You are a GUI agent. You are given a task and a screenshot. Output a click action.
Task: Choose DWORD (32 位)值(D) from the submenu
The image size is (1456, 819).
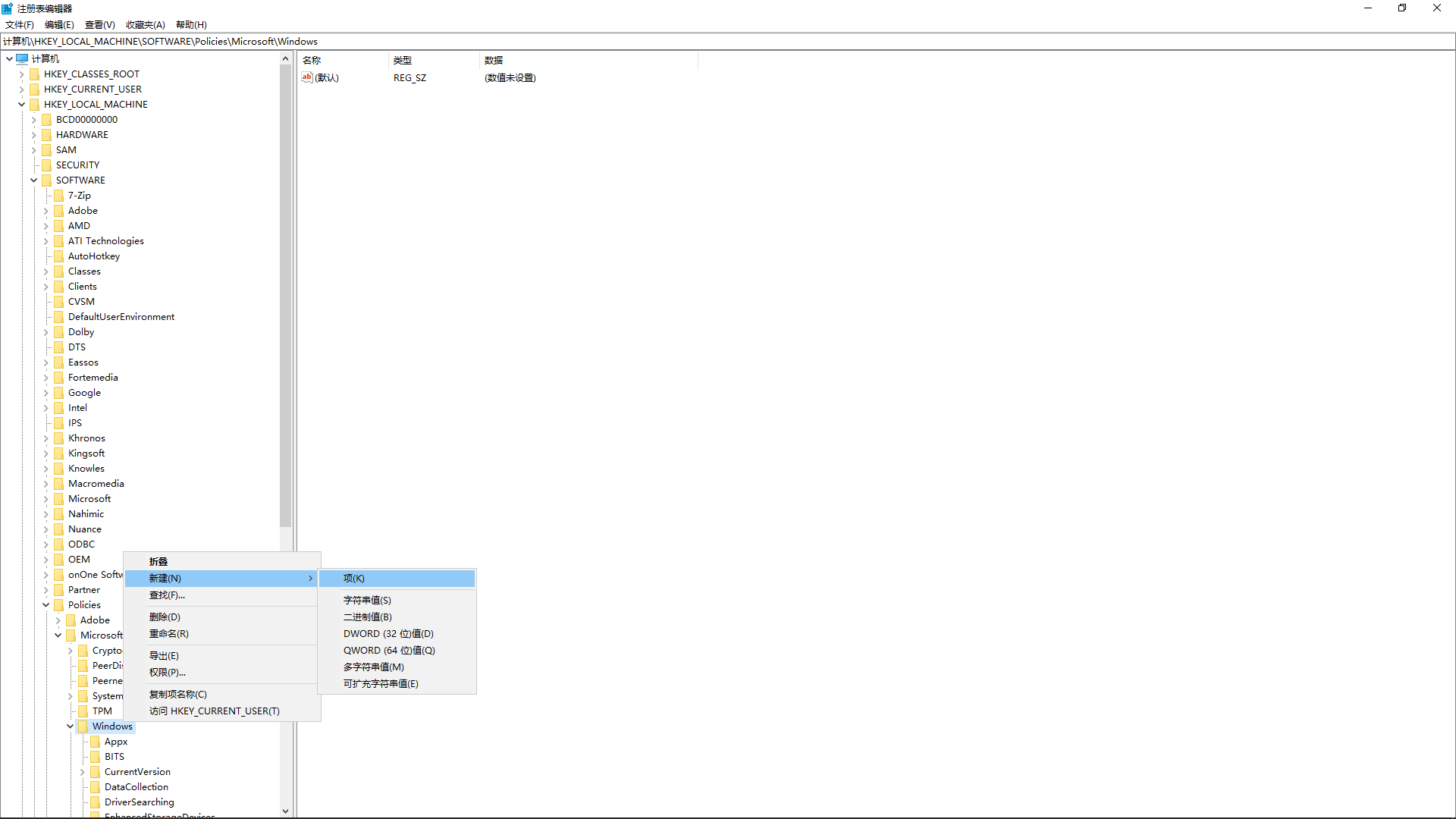click(388, 633)
